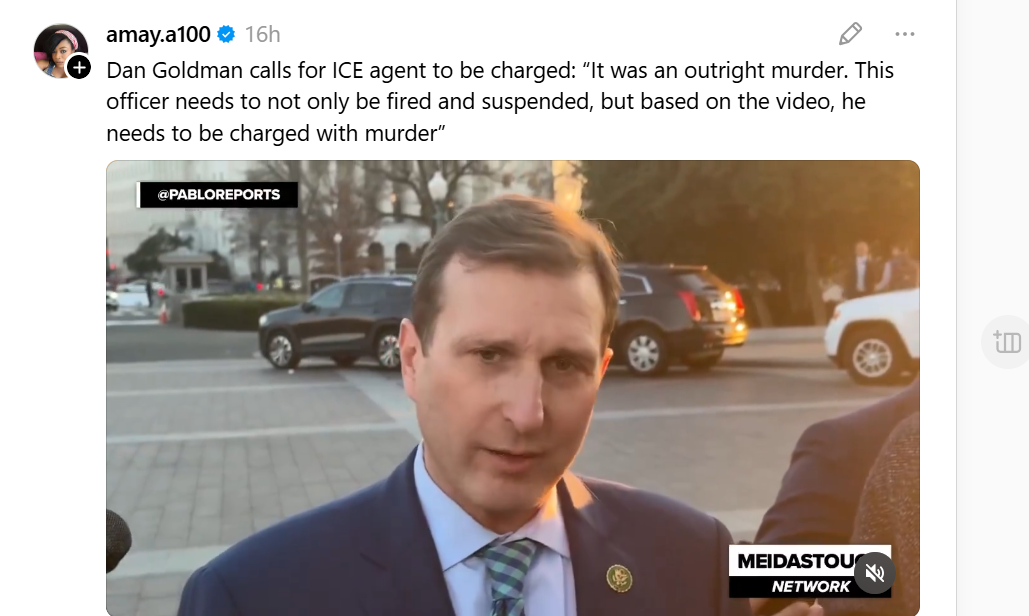
Task: Click the quoted line "needs to be charged with murder"
Action: (x=272, y=133)
